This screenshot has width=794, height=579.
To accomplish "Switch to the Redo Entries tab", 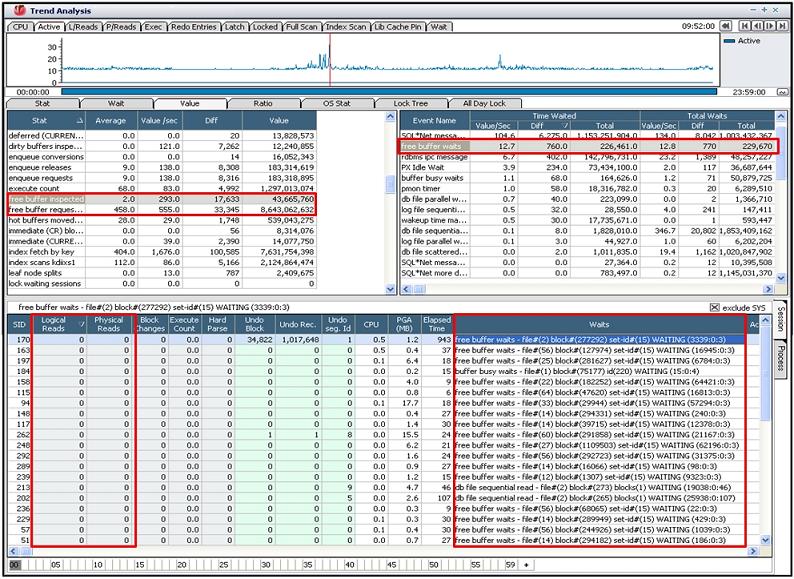I will (x=193, y=27).
